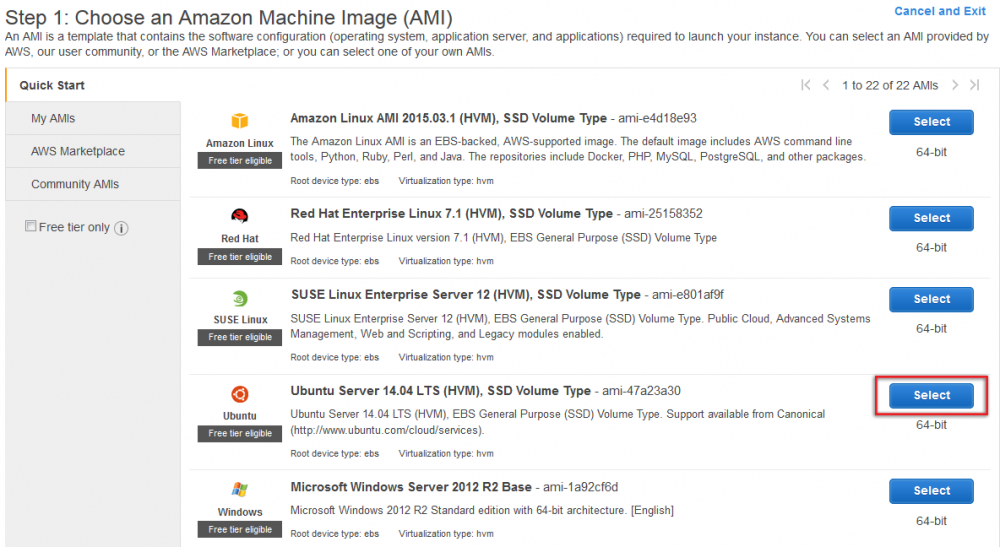Click the Amazon Linux name label
1000x547 pixels.
click(240, 143)
